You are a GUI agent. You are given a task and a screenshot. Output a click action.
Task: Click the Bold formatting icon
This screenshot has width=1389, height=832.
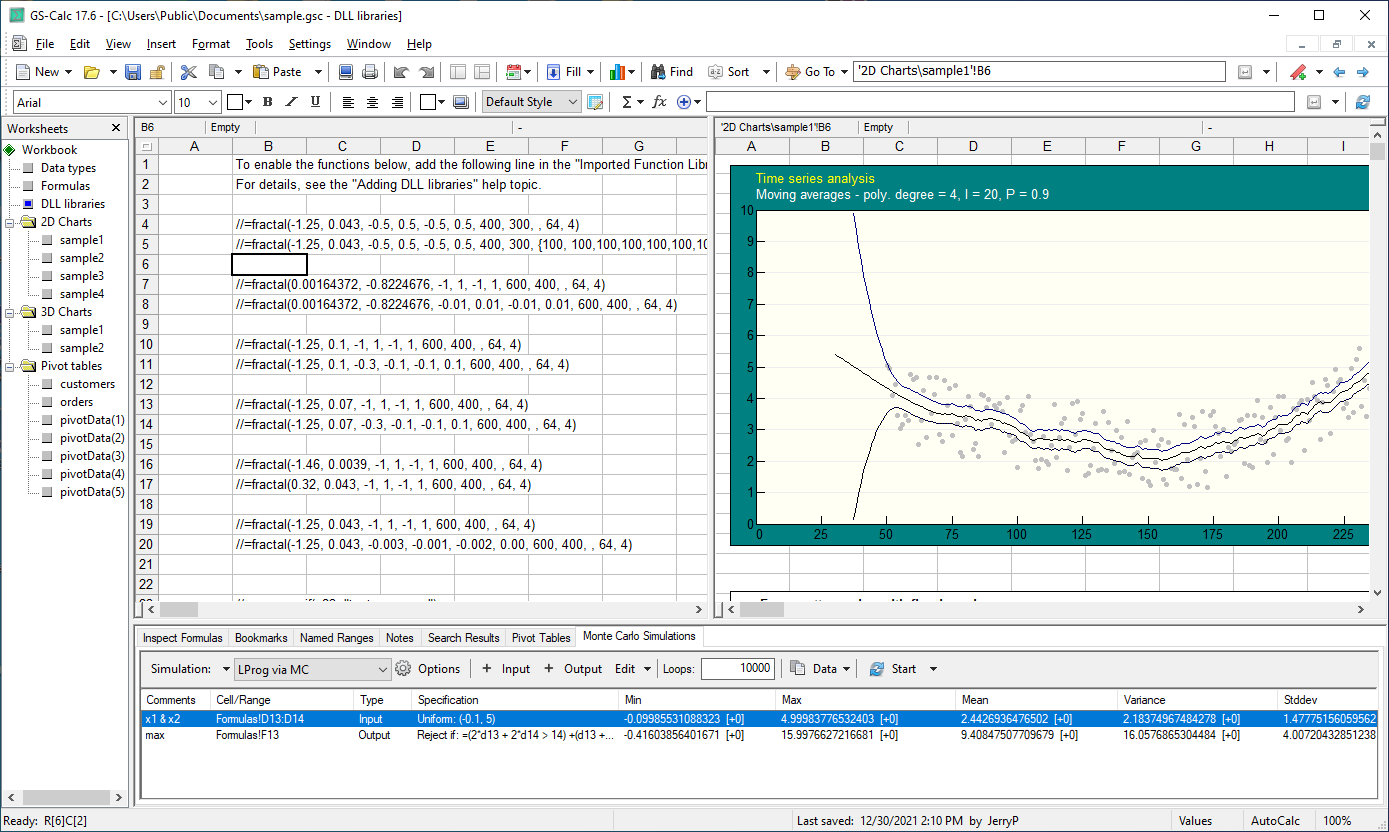coord(267,102)
